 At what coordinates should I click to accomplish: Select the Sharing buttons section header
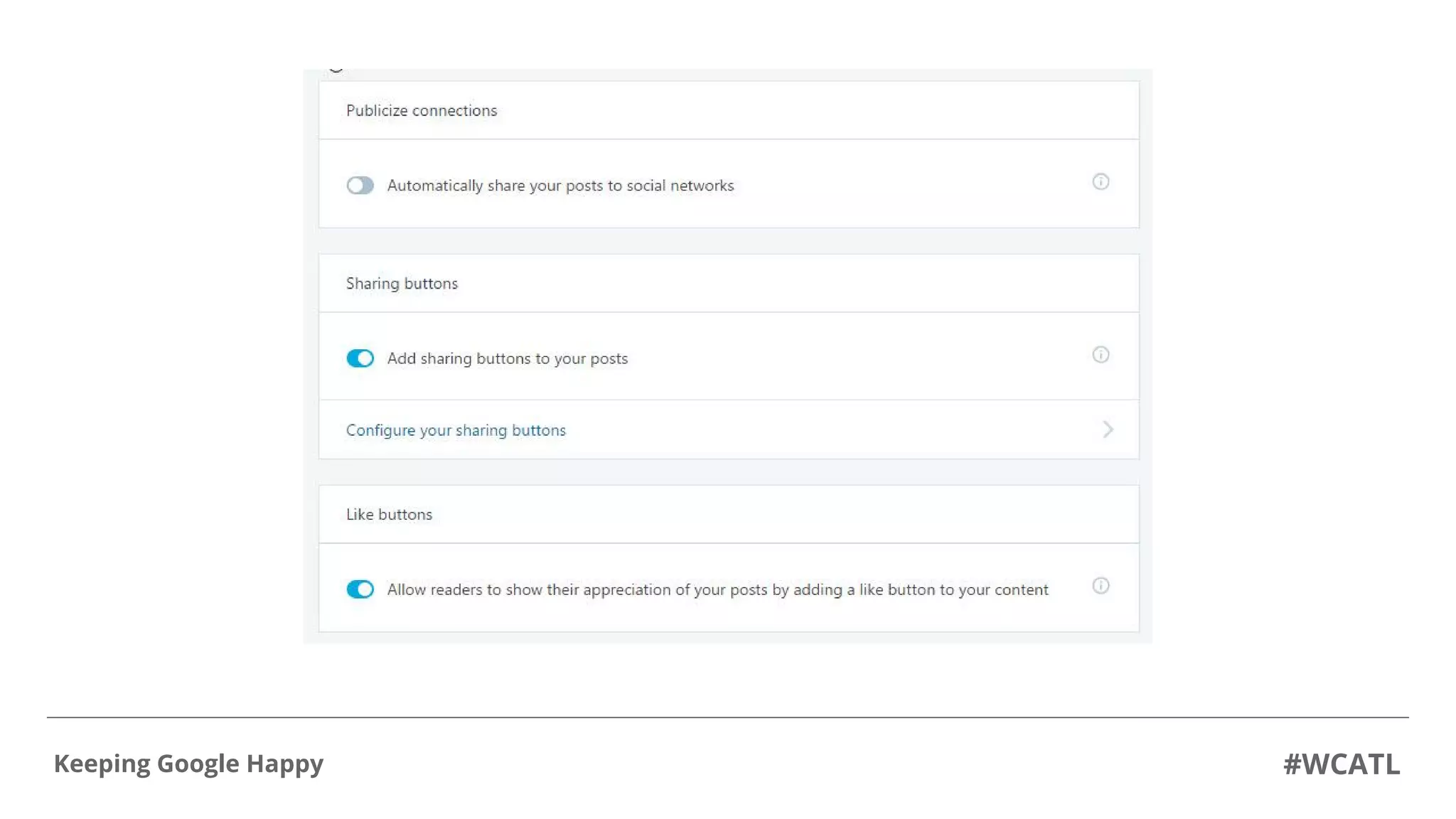402,284
